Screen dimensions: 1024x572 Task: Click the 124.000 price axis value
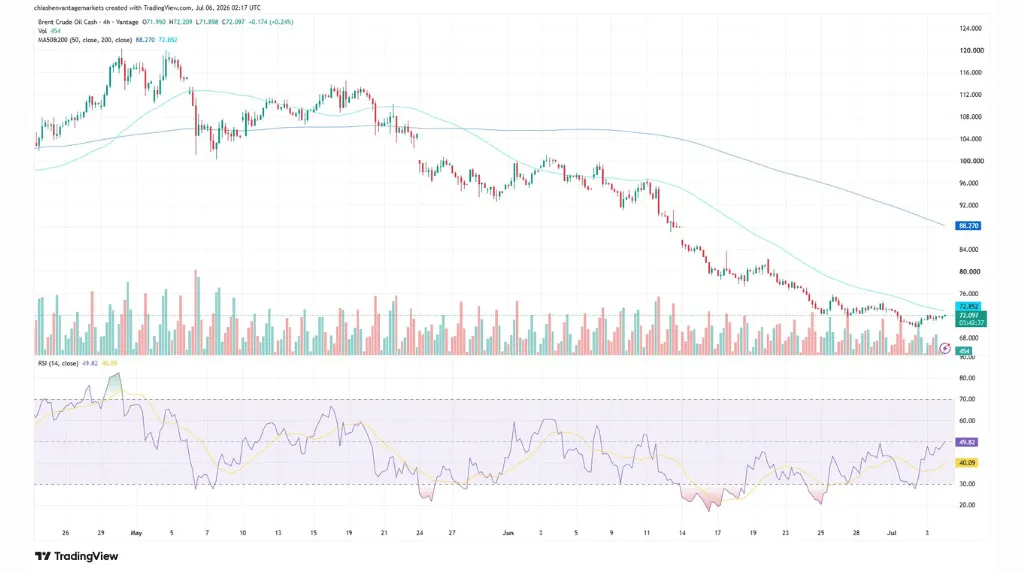coord(971,29)
